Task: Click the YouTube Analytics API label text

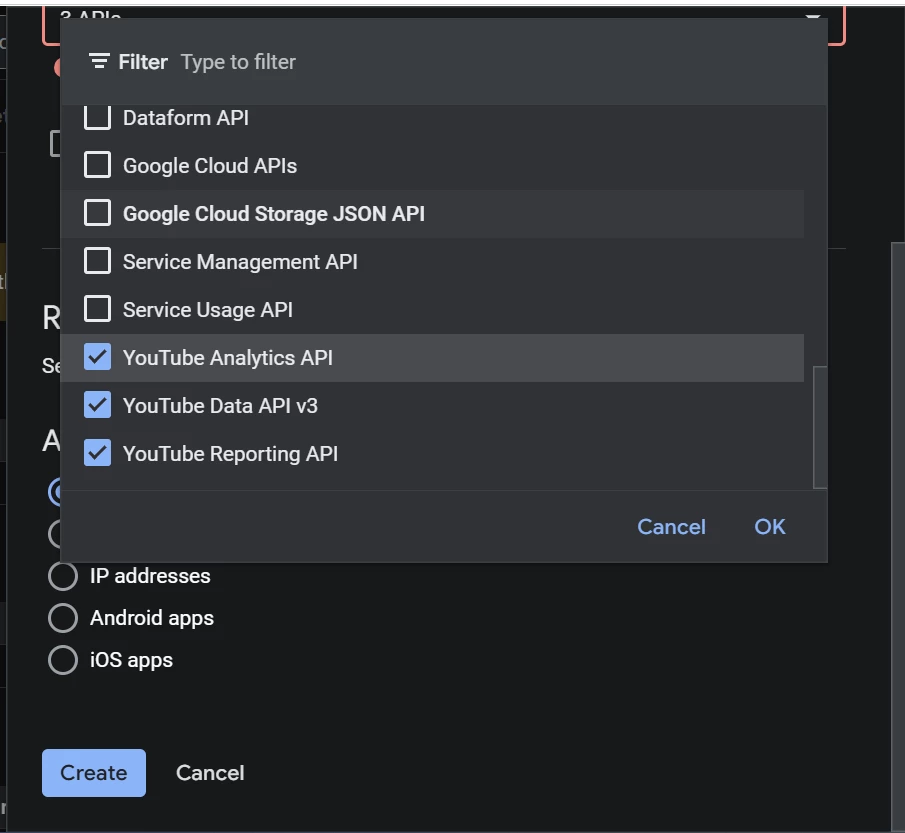Action: click(x=228, y=358)
